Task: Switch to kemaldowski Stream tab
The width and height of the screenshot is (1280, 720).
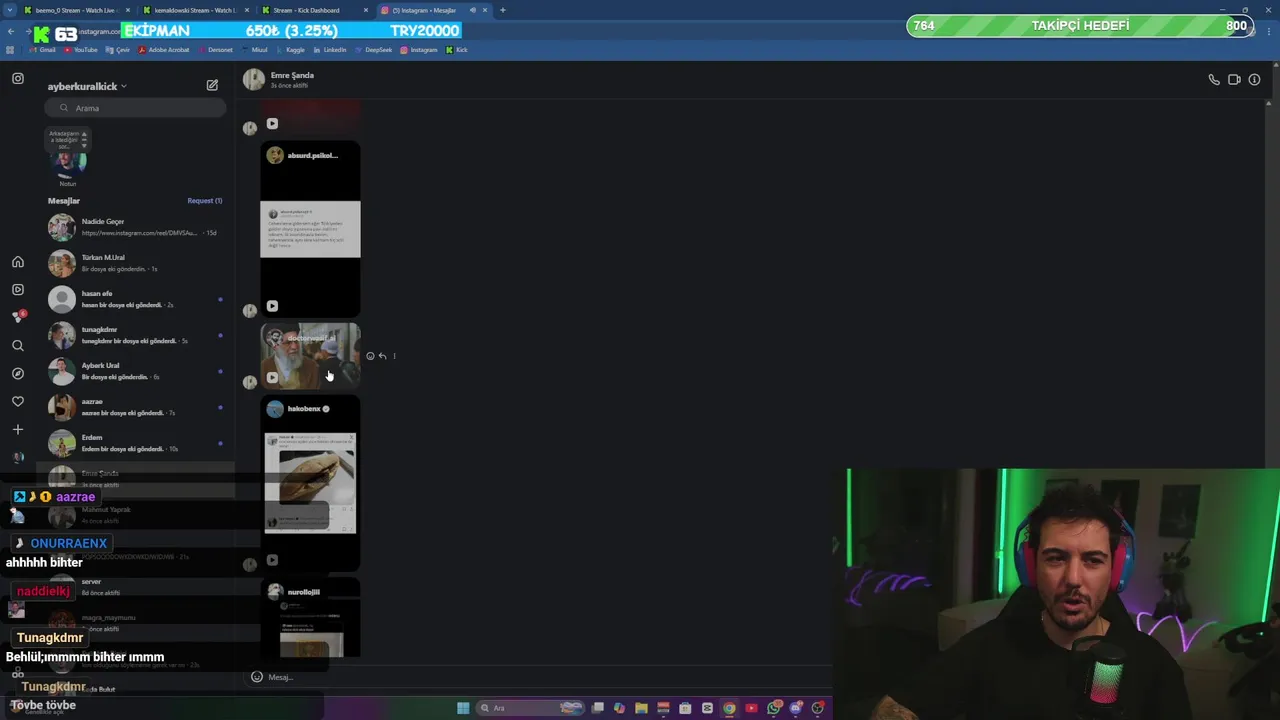Action: [x=195, y=10]
